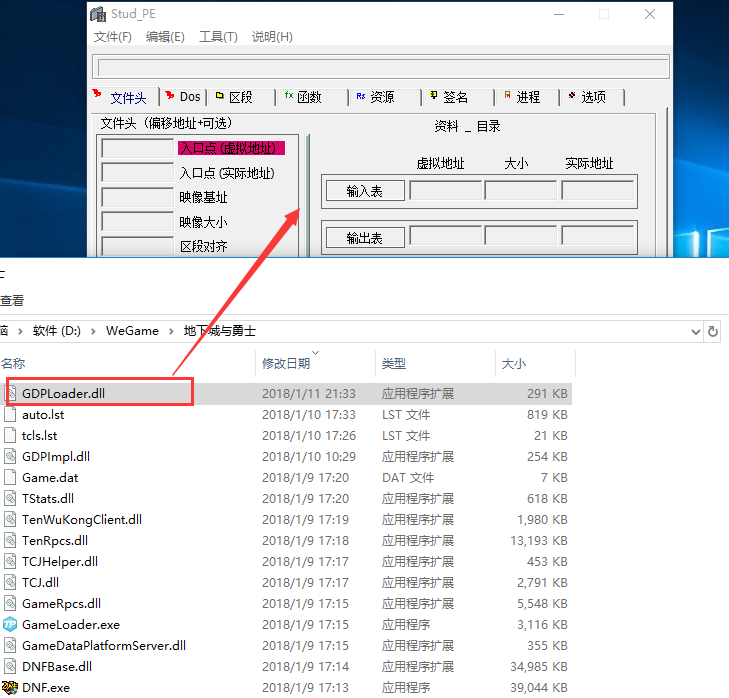Click the 映像大小 value field
The height and width of the screenshot is (698, 729).
click(x=138, y=221)
